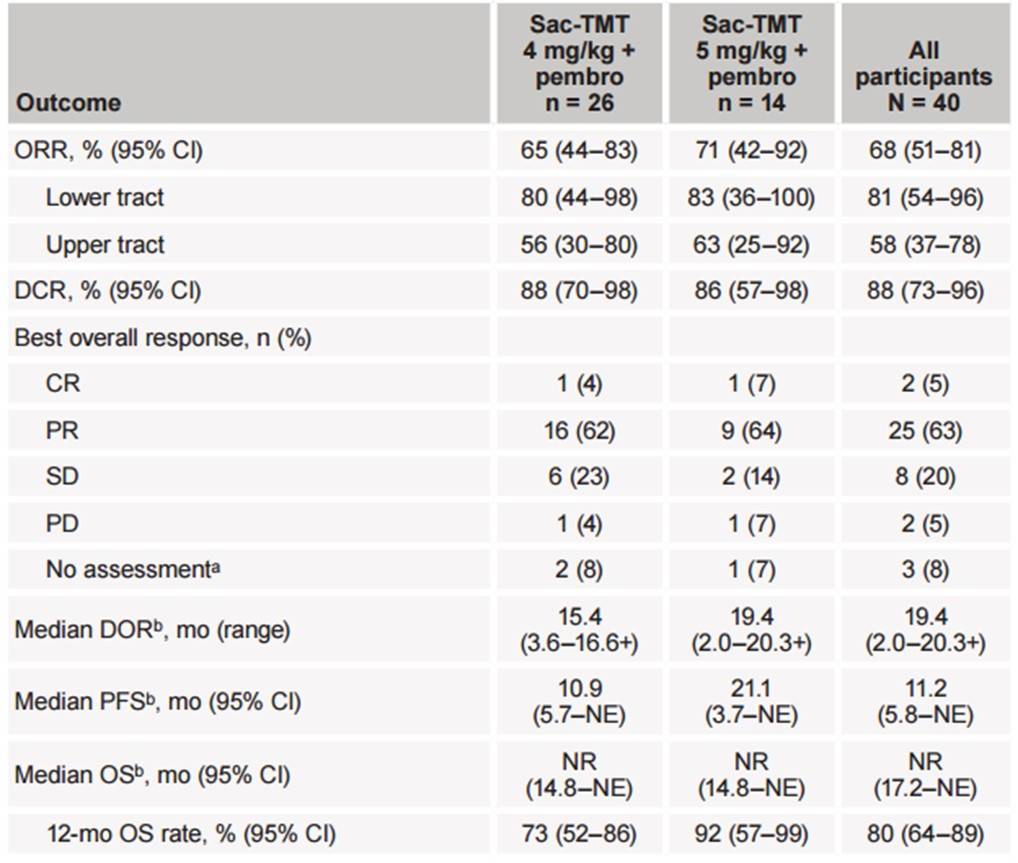Select the Lower tract row label
The width and height of the screenshot is (1018, 863).
click(105, 197)
